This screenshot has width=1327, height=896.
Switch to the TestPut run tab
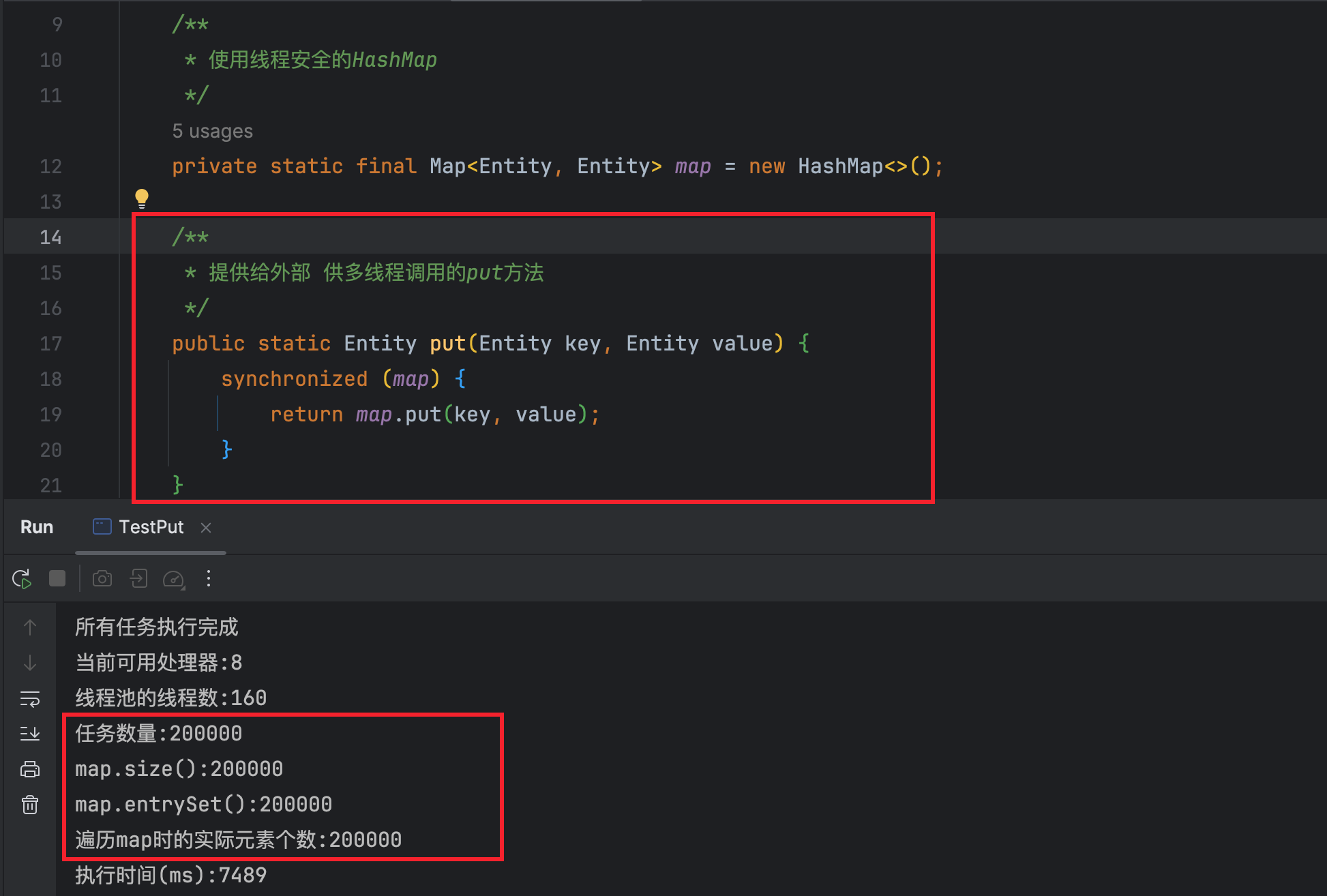[150, 527]
